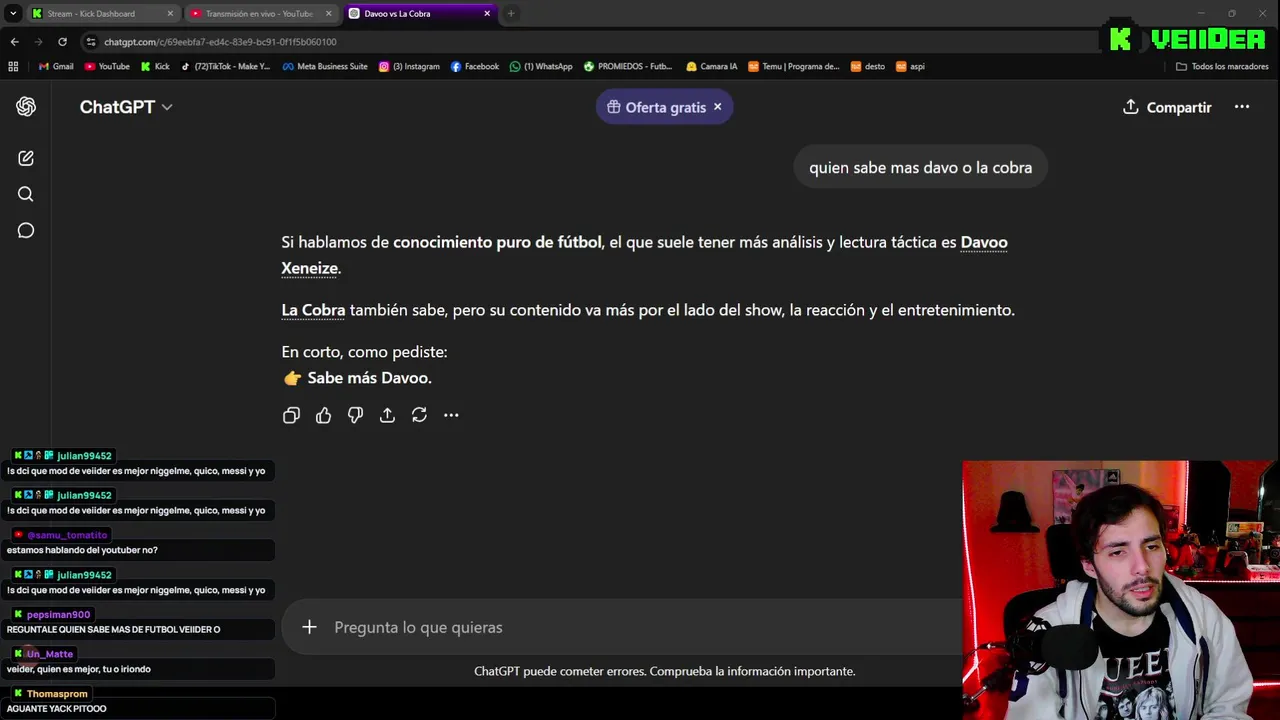Switch to Stream - Kick Dashboard tab
Screen dimensions: 1280x720
pyautogui.click(x=92, y=13)
